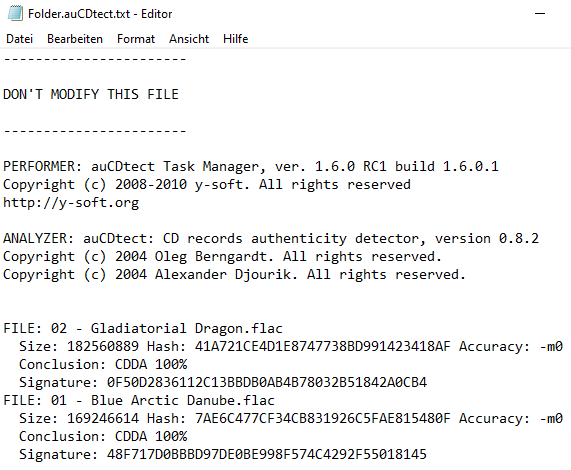Click the http://y-soft.org URL text

click(71, 203)
